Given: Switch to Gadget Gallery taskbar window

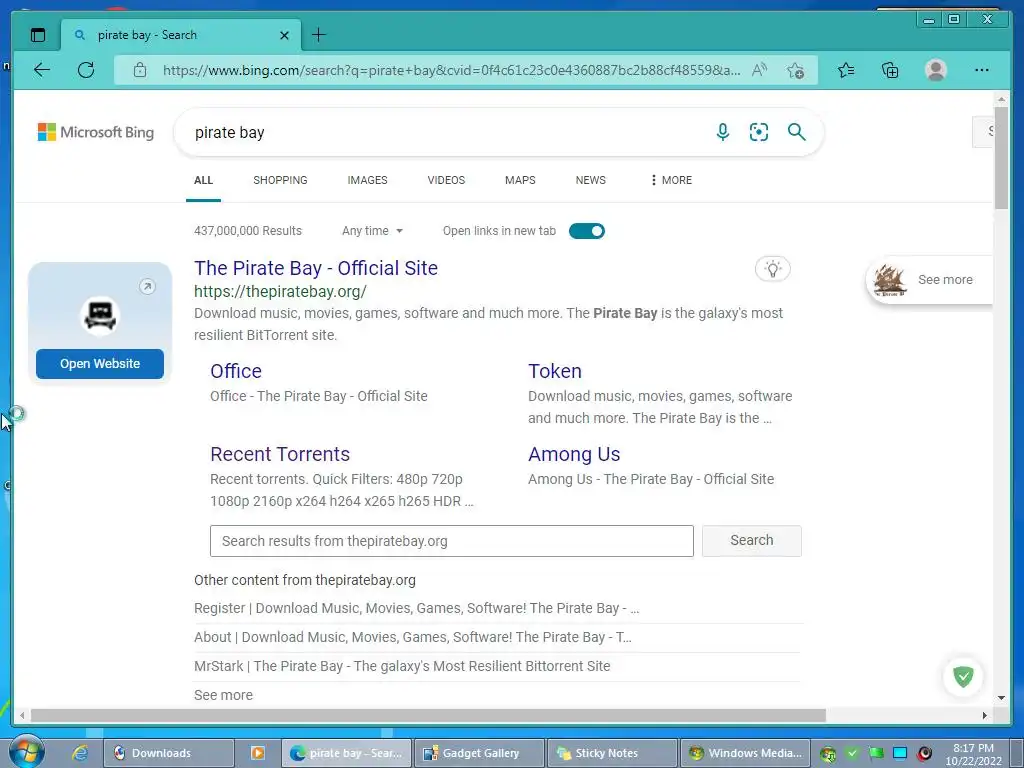Looking at the screenshot, I should coord(479,753).
